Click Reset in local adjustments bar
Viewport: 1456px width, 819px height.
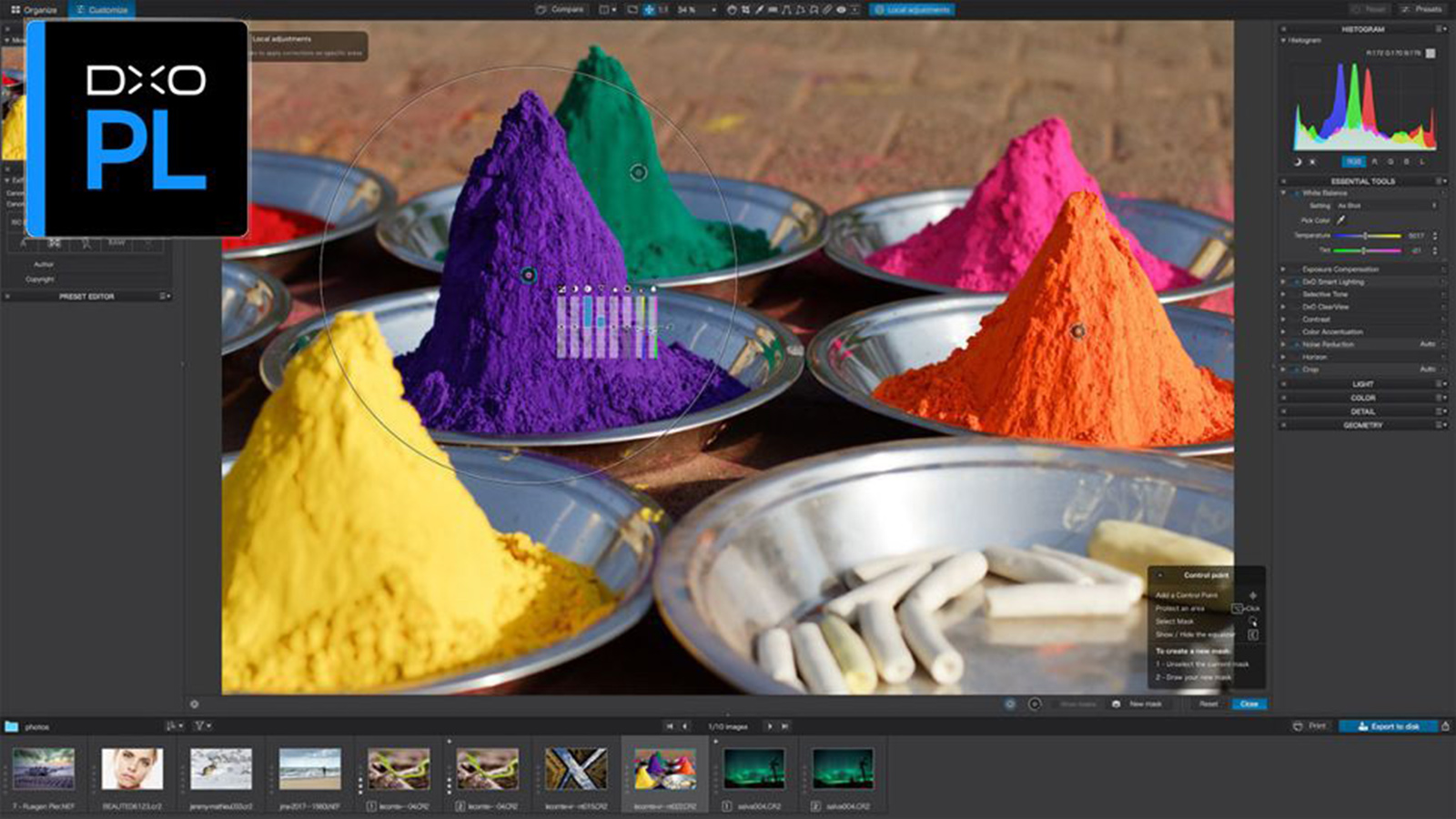pos(1208,703)
